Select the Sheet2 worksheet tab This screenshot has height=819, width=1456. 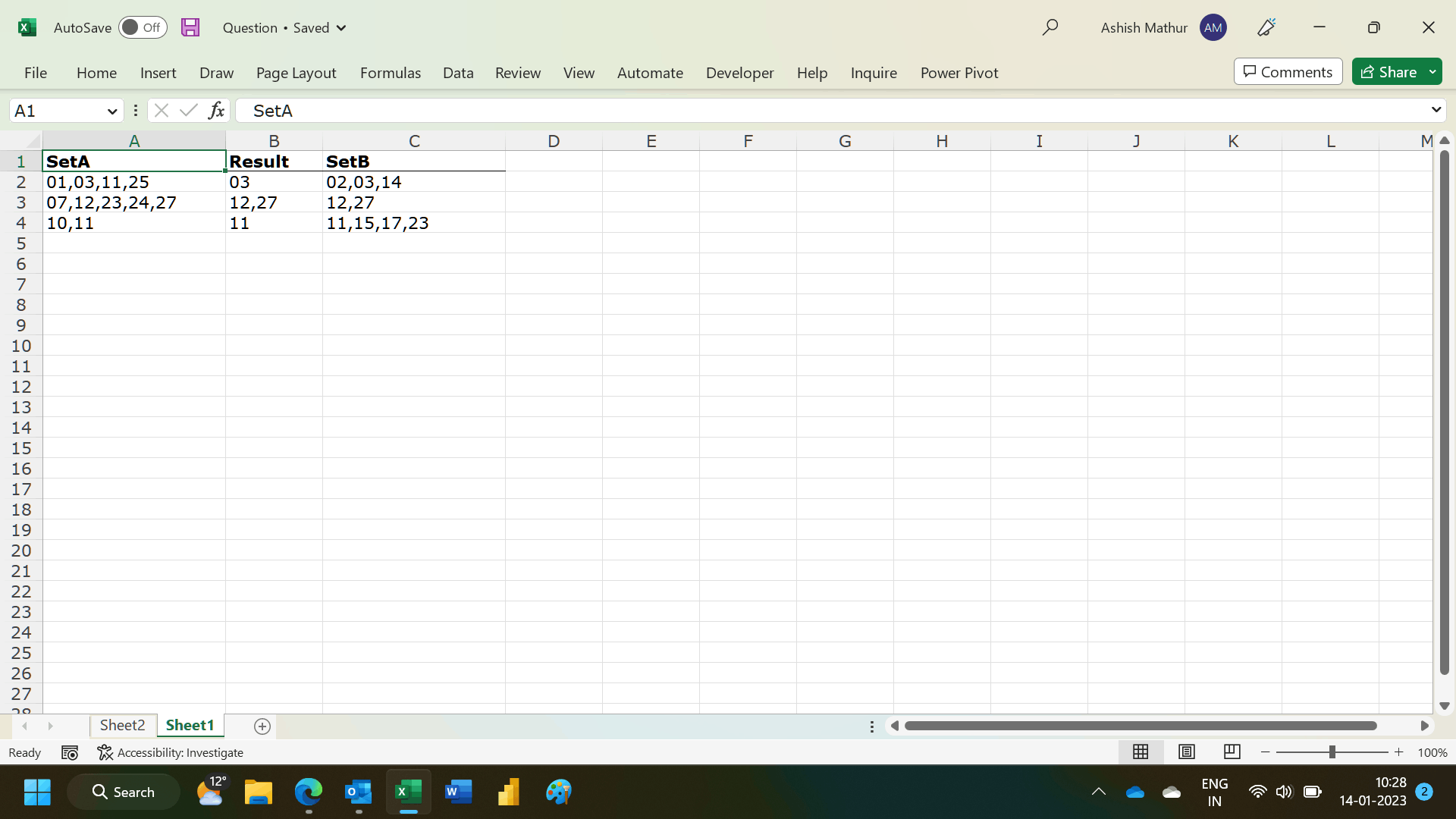(122, 725)
